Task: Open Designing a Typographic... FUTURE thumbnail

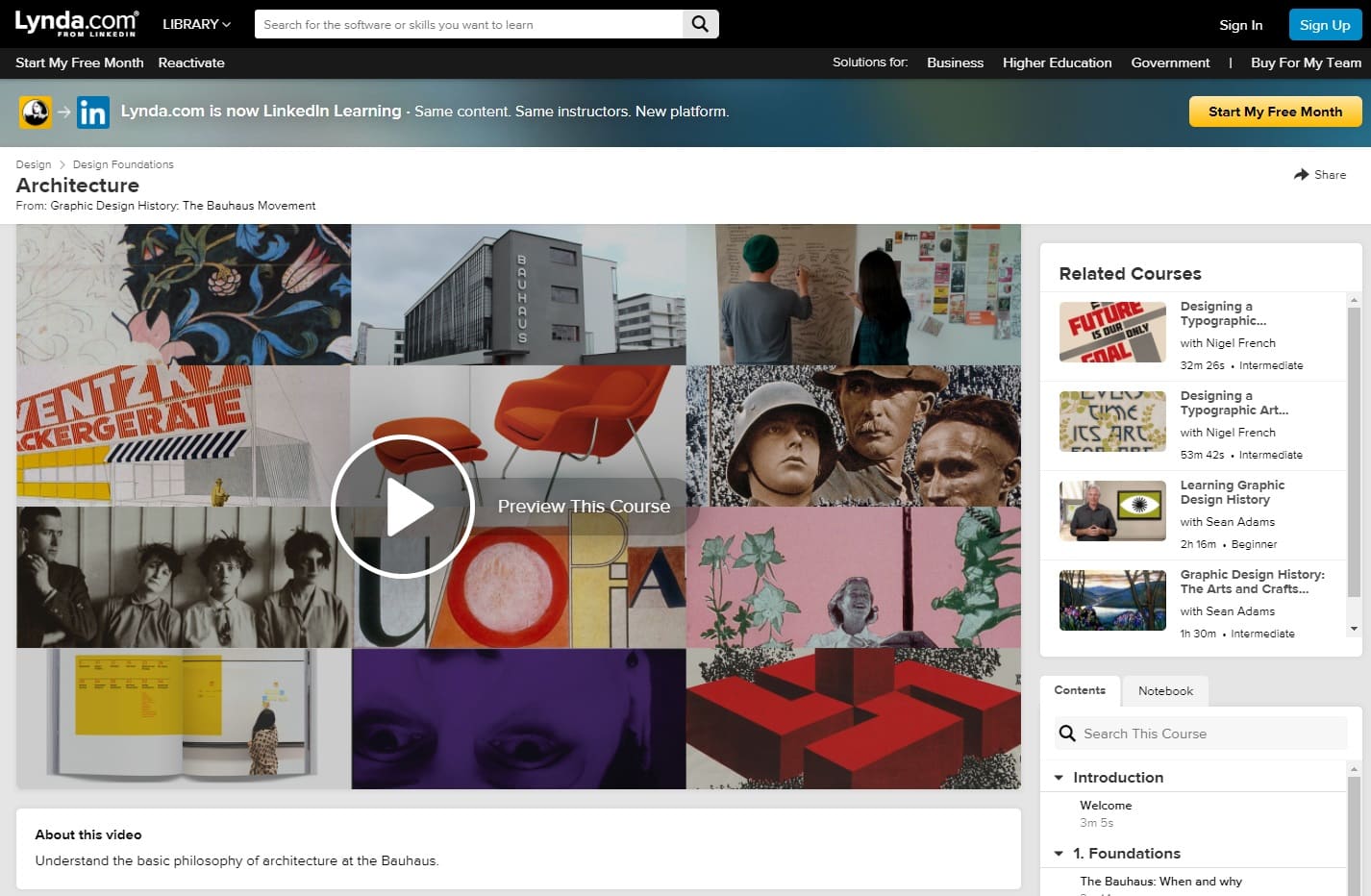Action: tap(1112, 332)
